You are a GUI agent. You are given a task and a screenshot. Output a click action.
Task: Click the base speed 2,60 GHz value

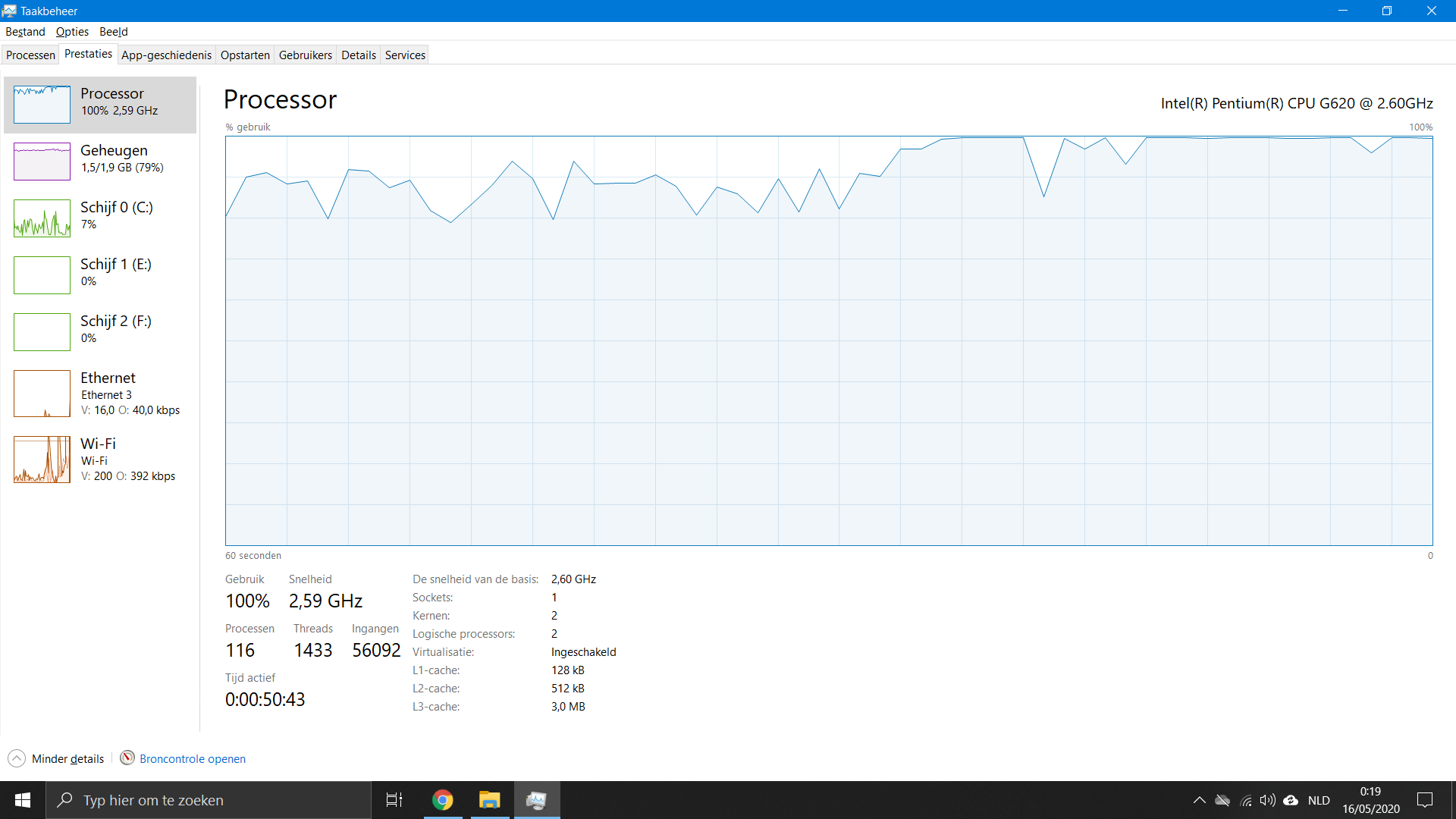pyautogui.click(x=573, y=579)
